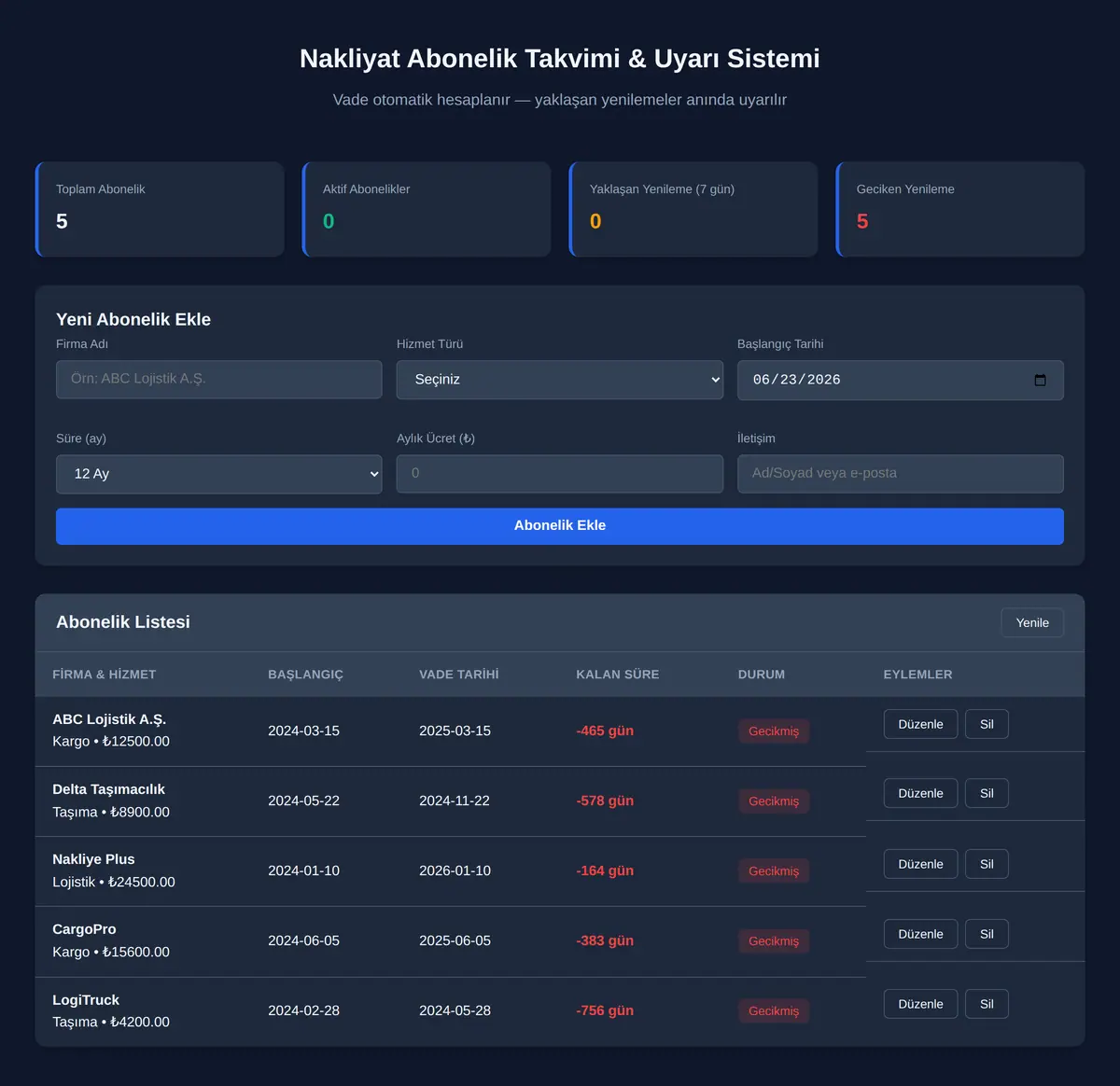1120x1086 pixels.
Task: Click the VADE TARİHİ column header
Action: 459,675
